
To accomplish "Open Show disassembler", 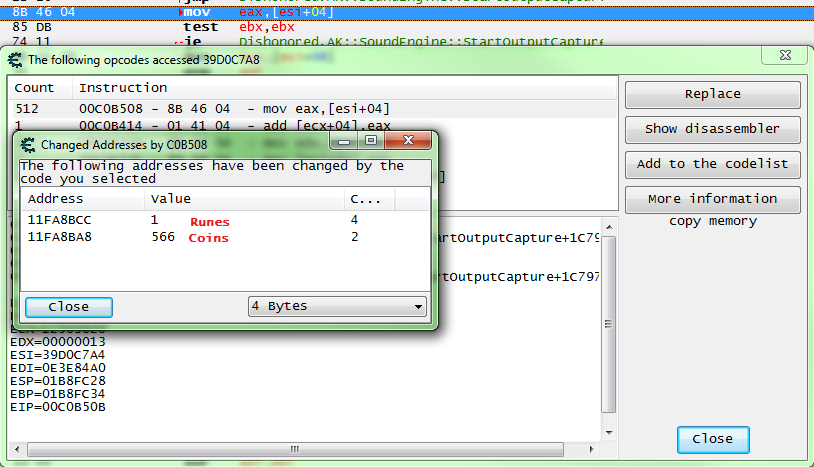I will pyautogui.click(x=713, y=129).
